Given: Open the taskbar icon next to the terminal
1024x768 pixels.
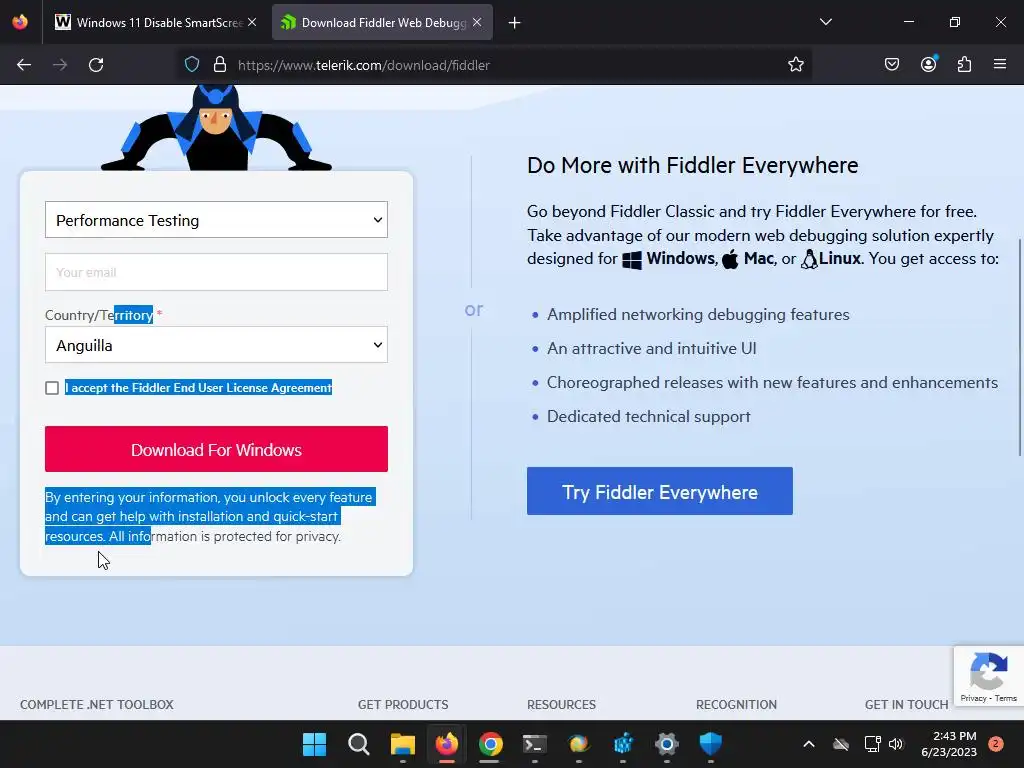Looking at the screenshot, I should point(579,744).
